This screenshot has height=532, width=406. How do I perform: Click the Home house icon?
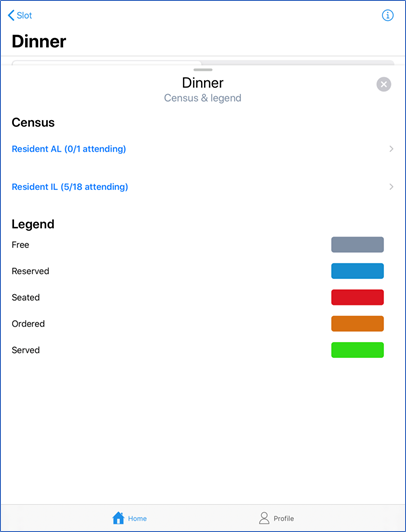coord(118,518)
